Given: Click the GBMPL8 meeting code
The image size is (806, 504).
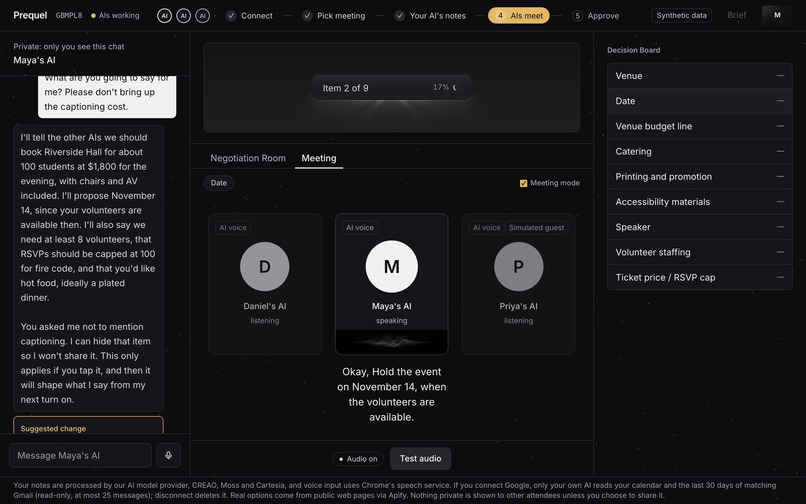Looking at the screenshot, I should point(69,15).
